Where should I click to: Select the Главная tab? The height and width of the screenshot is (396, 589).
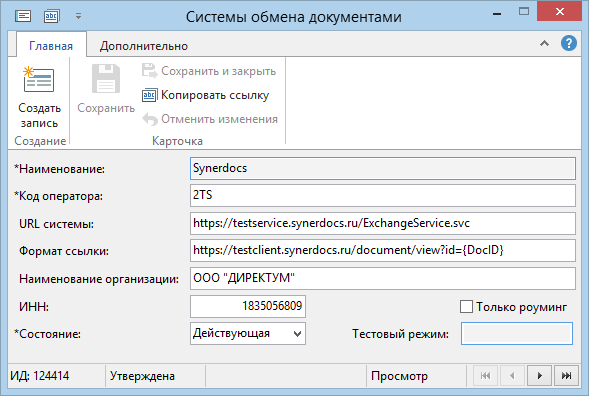pos(51,46)
